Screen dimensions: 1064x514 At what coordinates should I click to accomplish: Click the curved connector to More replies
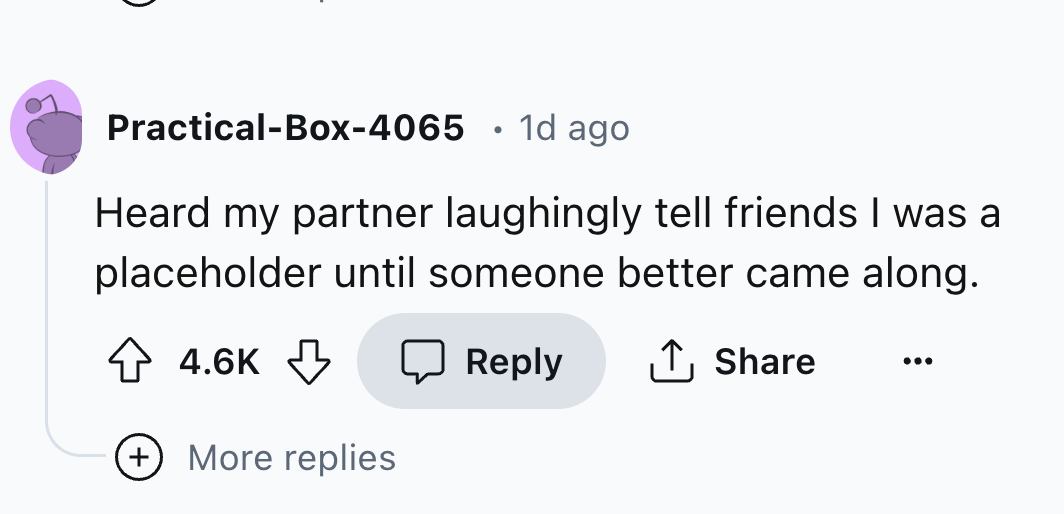(x=70, y=452)
